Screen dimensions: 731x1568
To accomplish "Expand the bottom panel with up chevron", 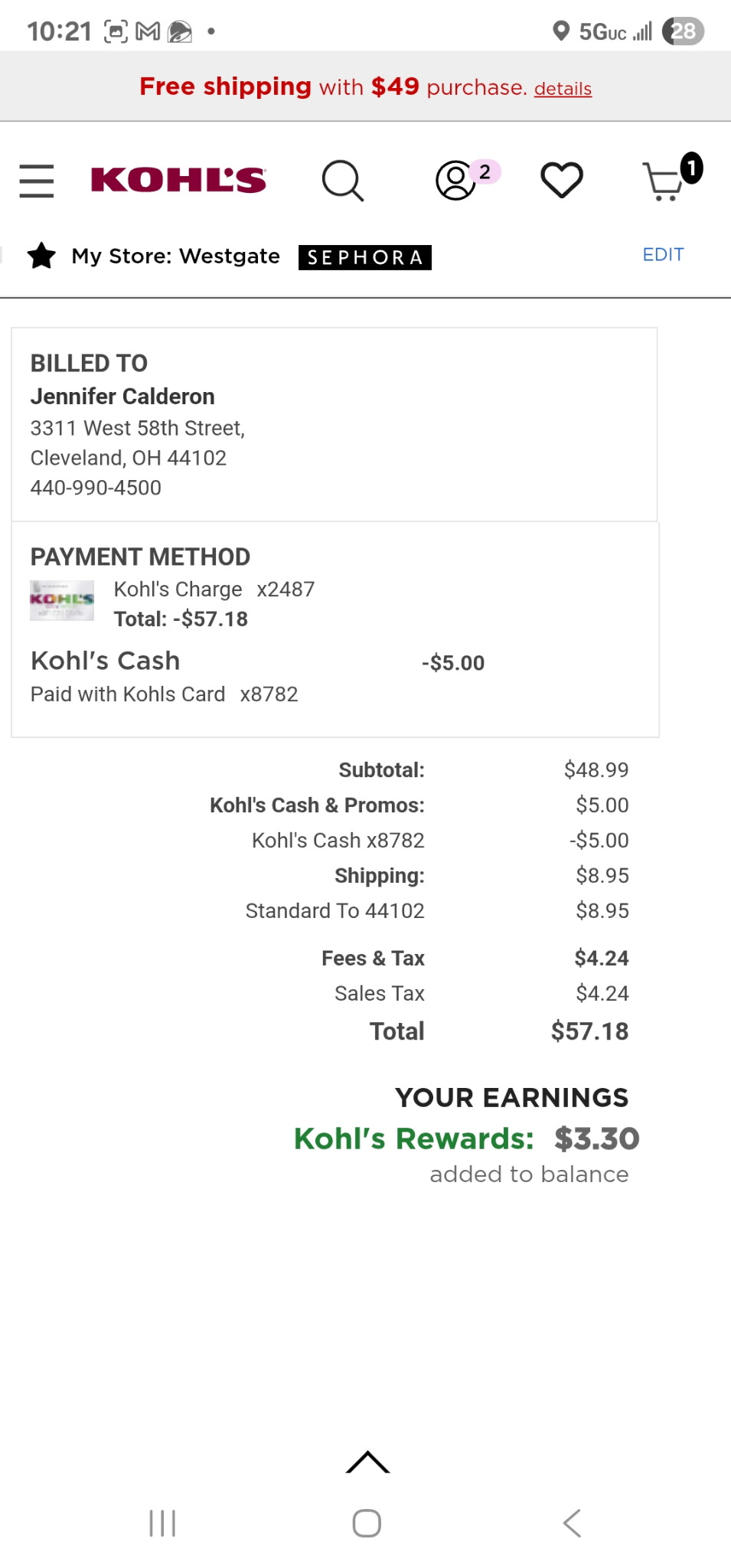I will coord(367,1462).
